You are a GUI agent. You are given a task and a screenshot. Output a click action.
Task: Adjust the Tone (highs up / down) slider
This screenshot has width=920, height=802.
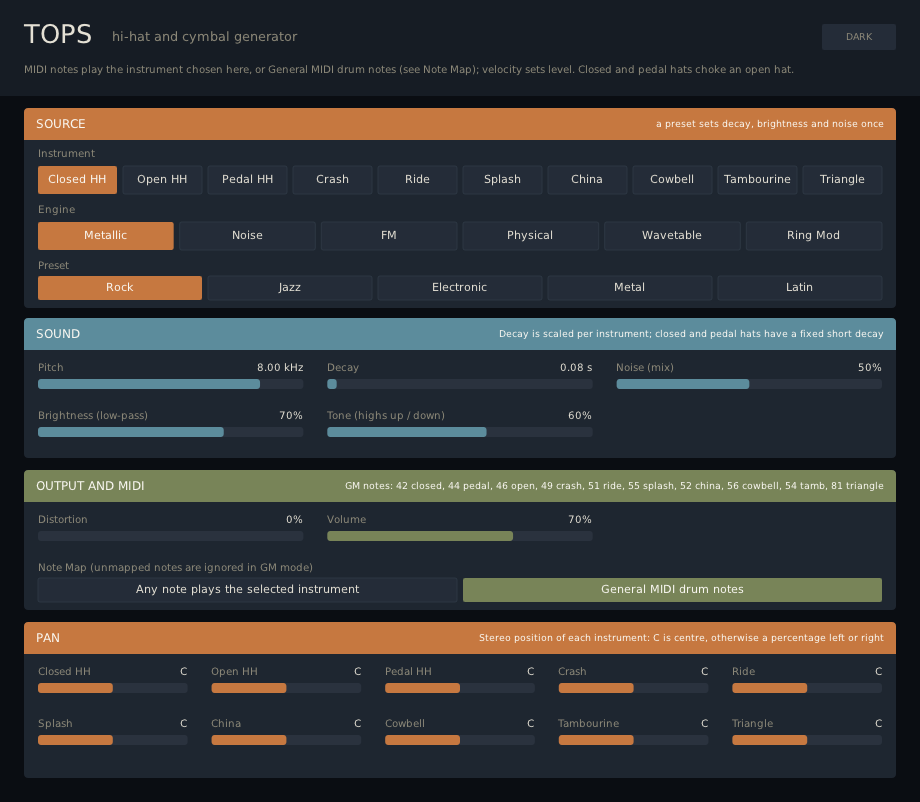(x=459, y=432)
